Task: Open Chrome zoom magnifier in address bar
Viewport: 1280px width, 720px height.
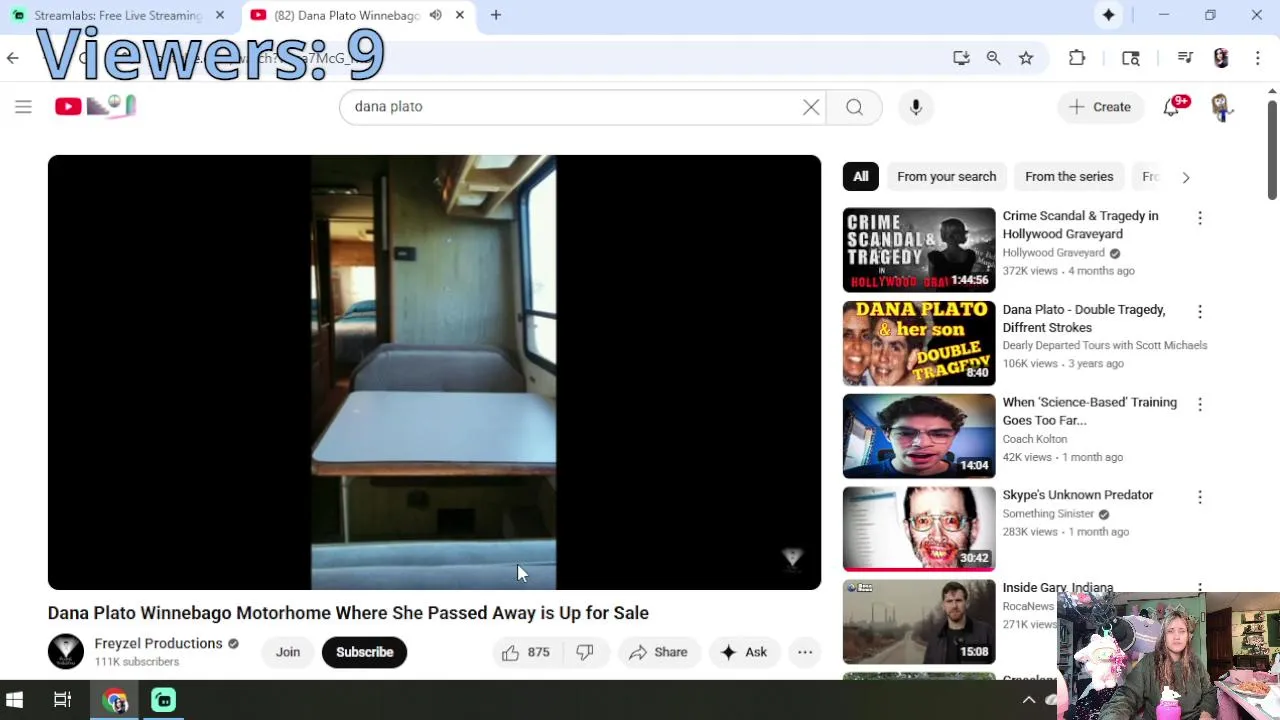Action: [993, 58]
